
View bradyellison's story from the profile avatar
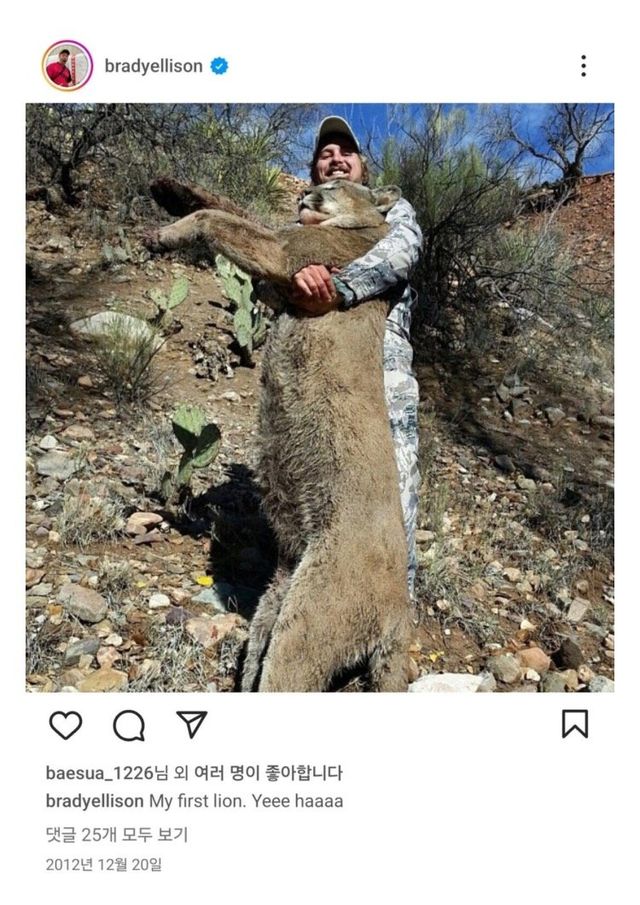tap(67, 66)
